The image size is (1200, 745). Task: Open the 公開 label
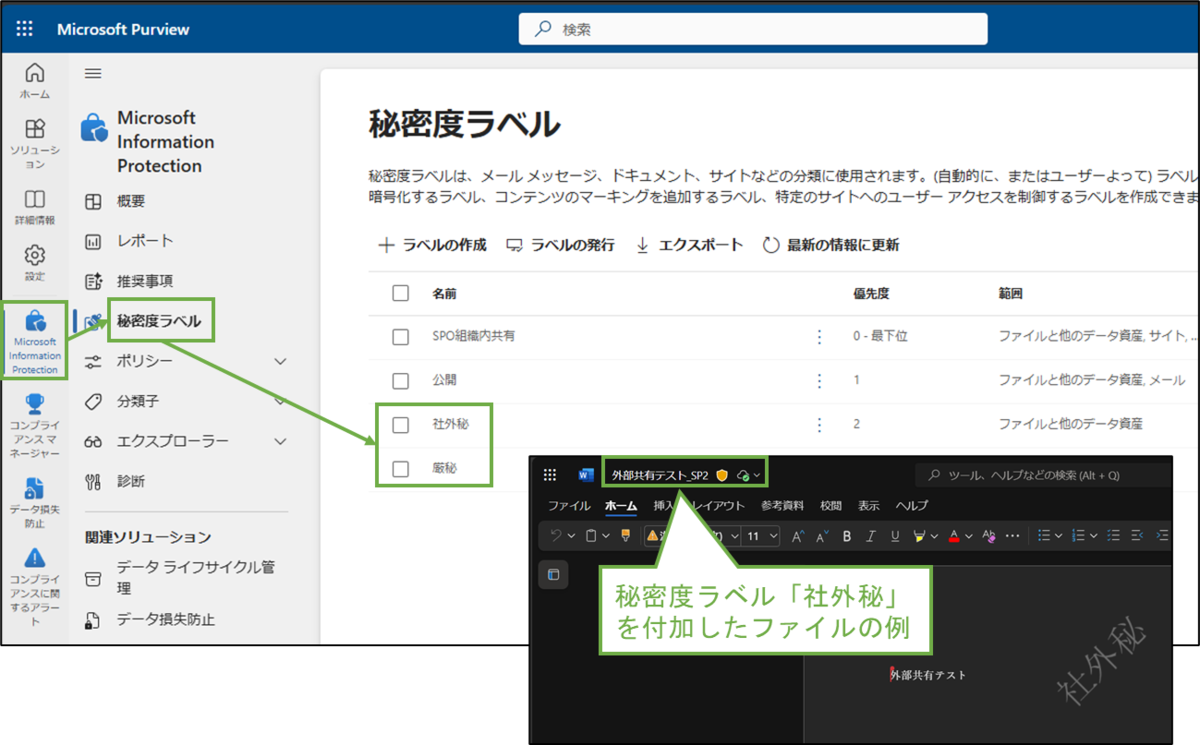click(445, 381)
